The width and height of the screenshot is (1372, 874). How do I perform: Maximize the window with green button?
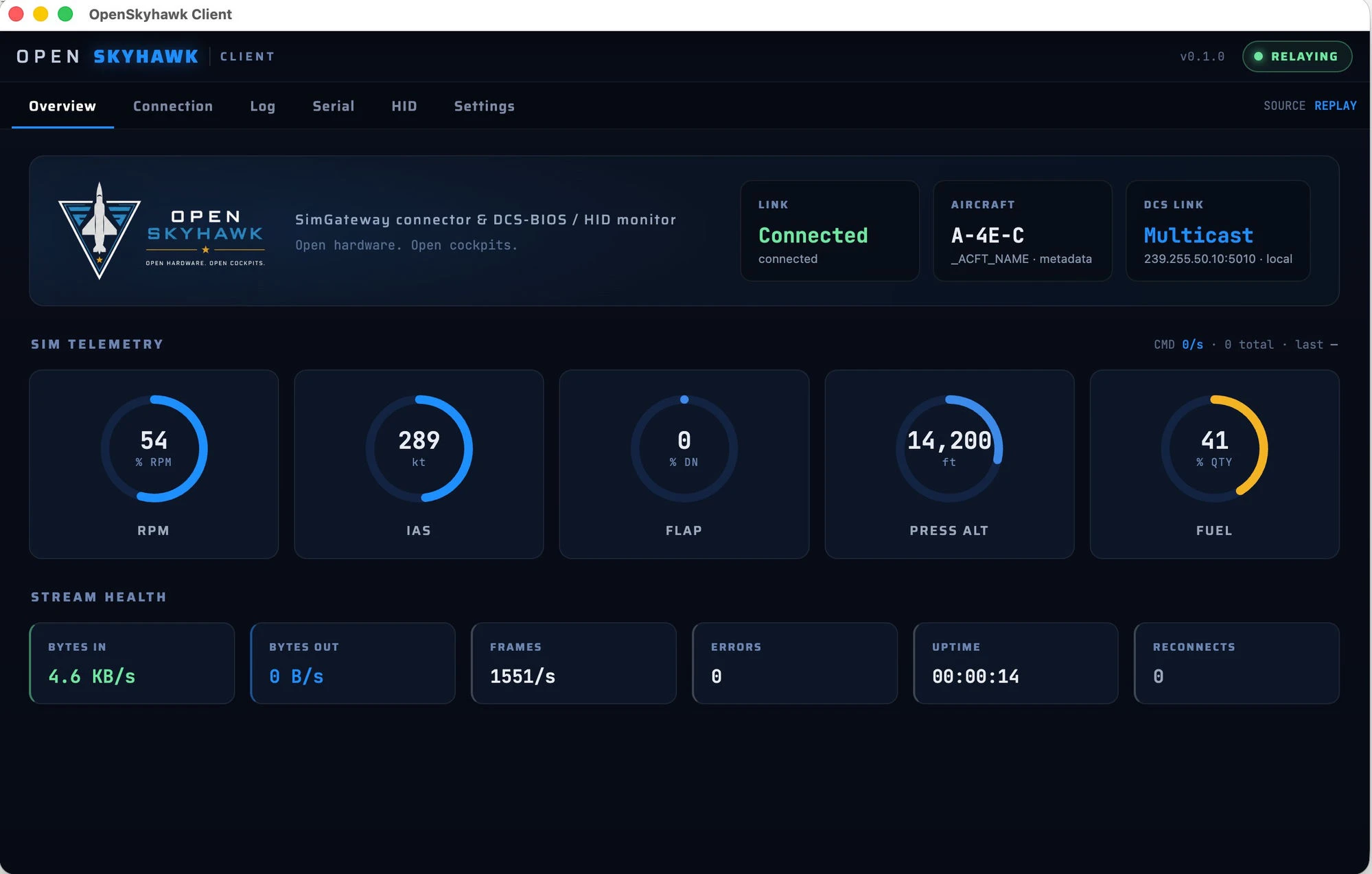click(x=65, y=14)
